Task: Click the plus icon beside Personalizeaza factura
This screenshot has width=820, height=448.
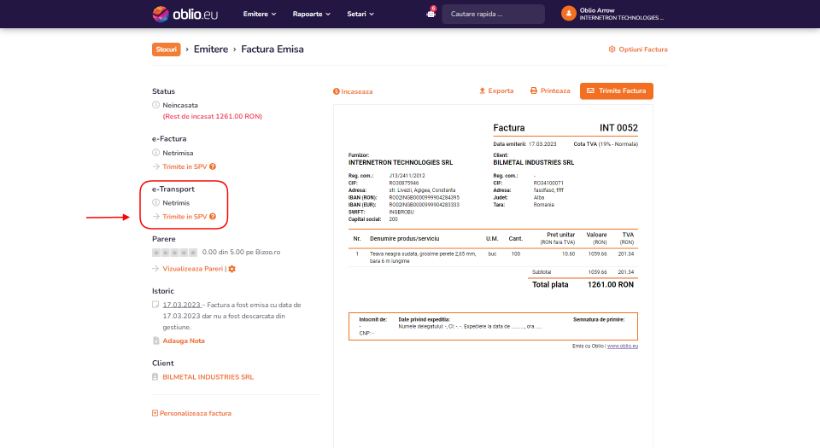Action: (x=155, y=413)
